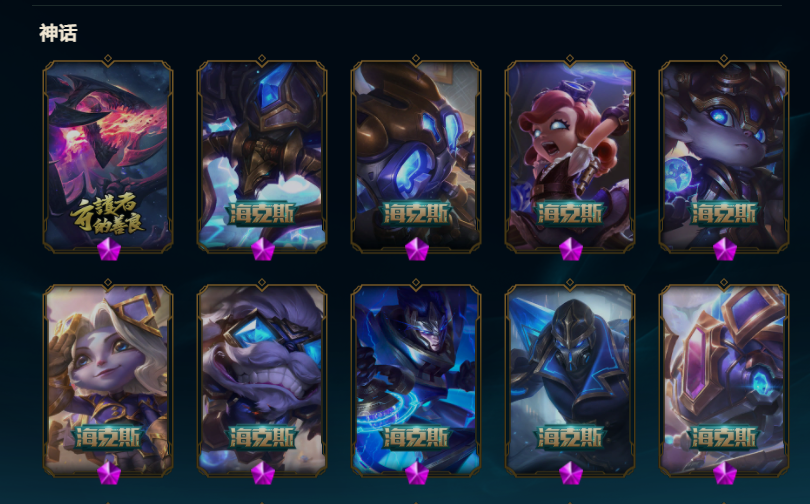Select Hextech card with blue crystal-headed armored figure
The width and height of the screenshot is (810, 504).
(x=262, y=155)
